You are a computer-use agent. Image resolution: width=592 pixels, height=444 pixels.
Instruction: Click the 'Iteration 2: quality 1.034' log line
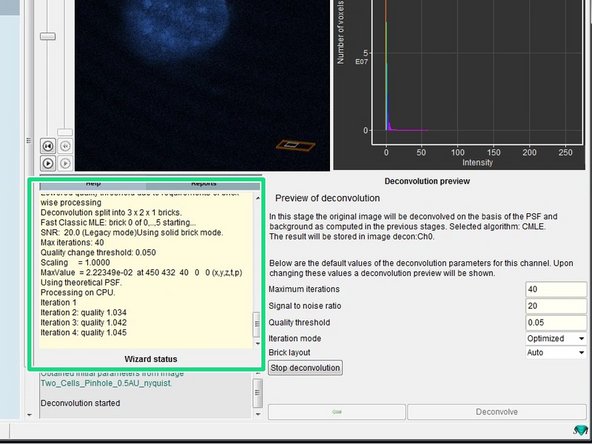(x=83, y=313)
